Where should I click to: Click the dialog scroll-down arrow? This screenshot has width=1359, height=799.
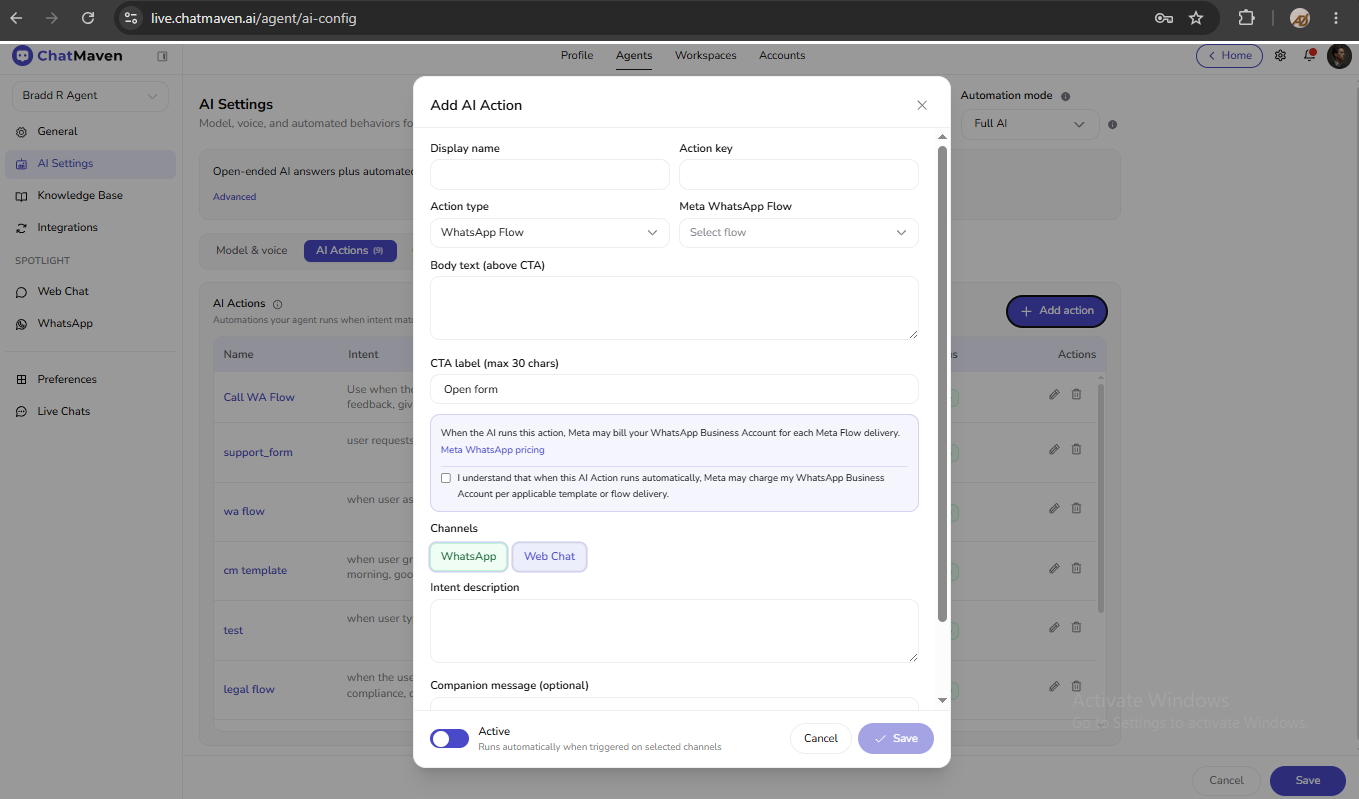[942, 700]
